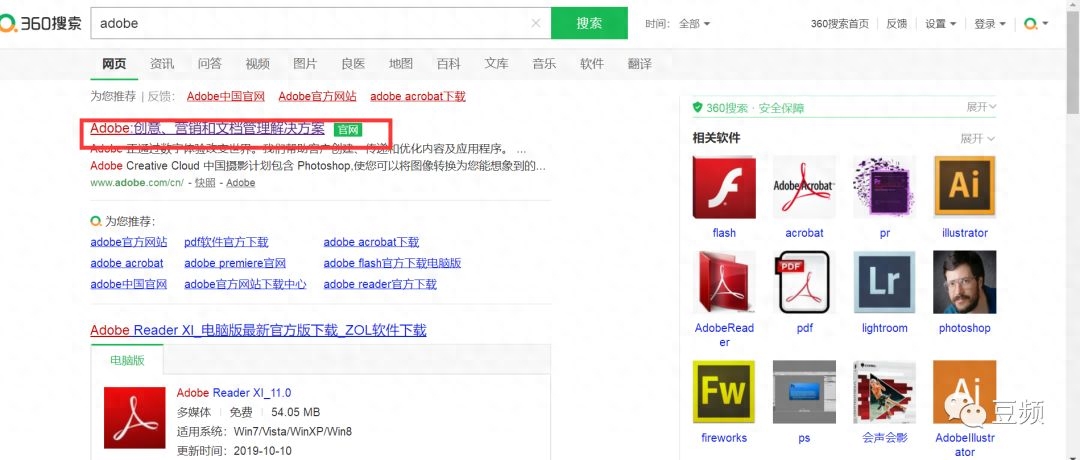Viewport: 1080px width, 460px height.
Task: Click 更新时间 2019-10-10 text
Action: click(234, 451)
